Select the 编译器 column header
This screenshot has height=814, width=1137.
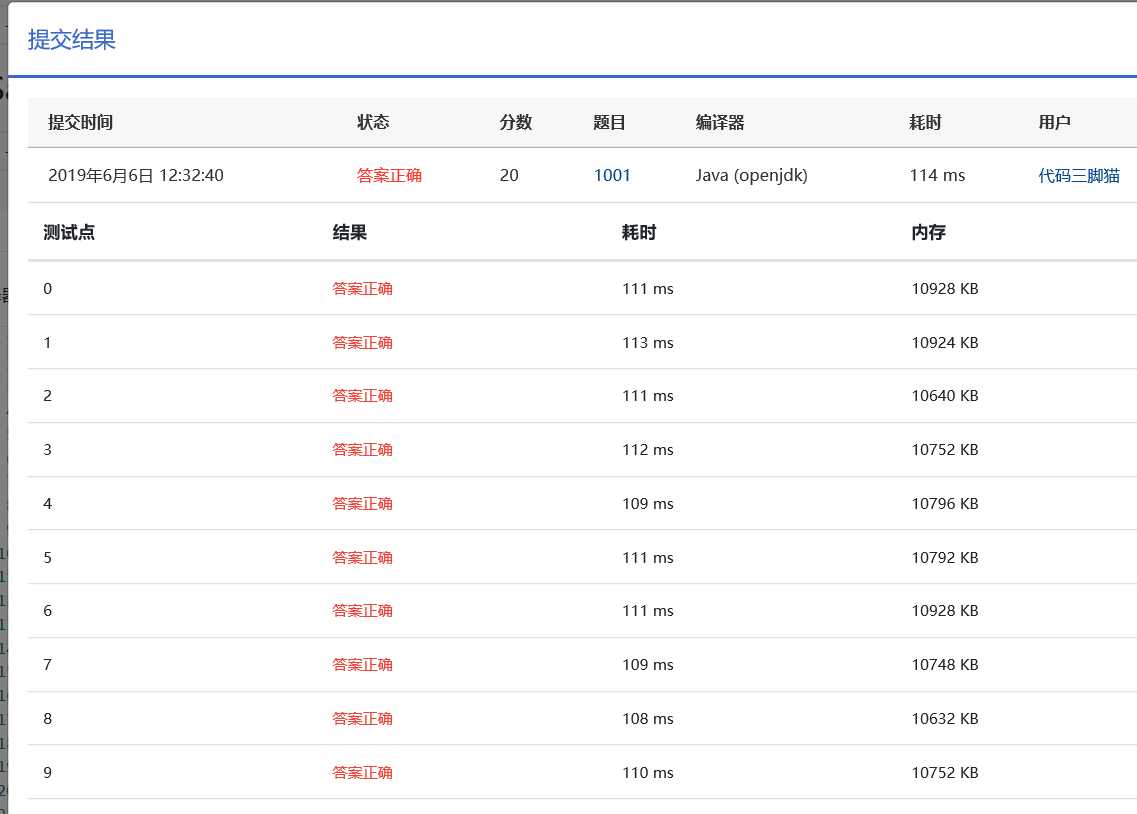[x=720, y=122]
